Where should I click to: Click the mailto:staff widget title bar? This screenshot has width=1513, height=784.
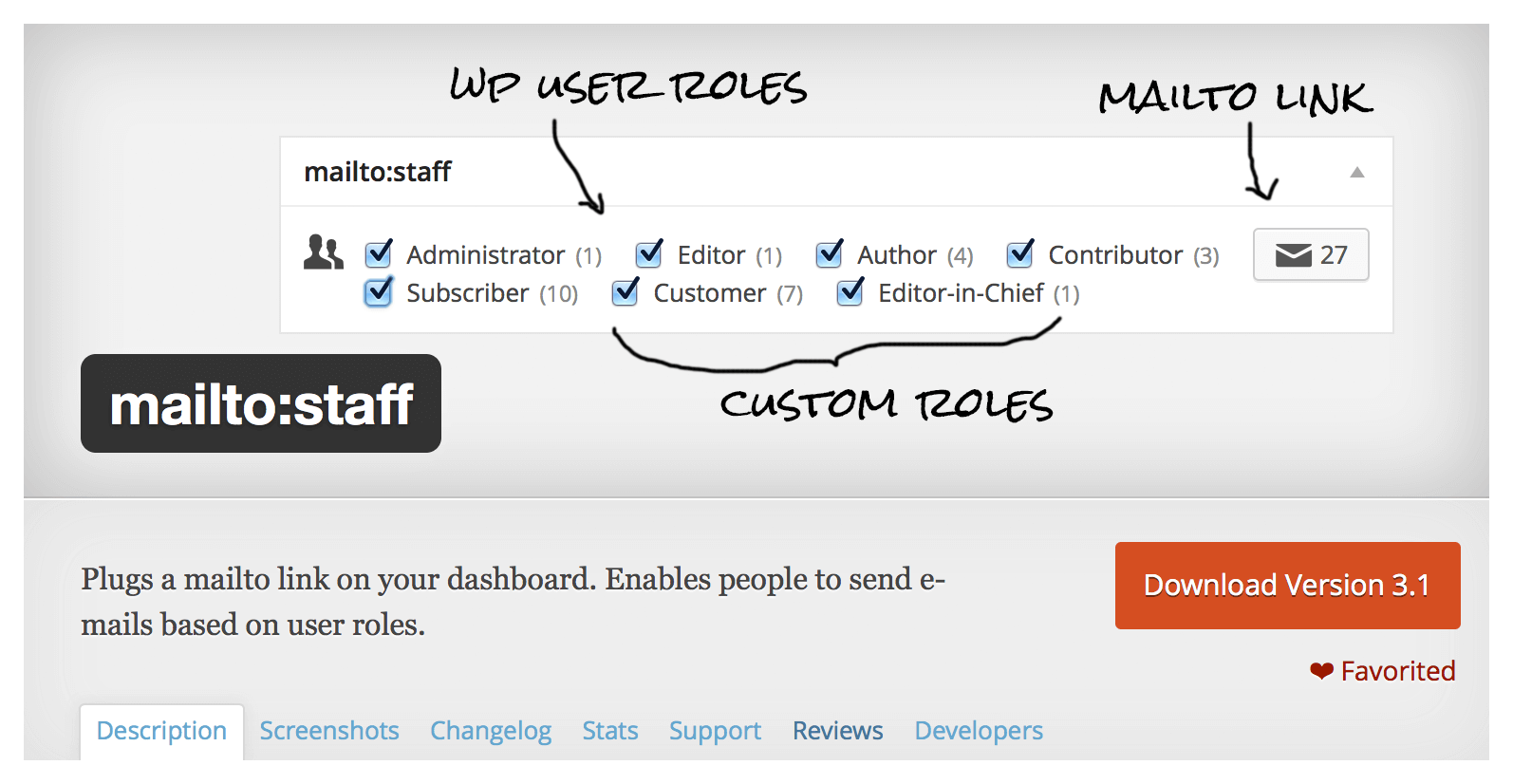click(x=836, y=172)
